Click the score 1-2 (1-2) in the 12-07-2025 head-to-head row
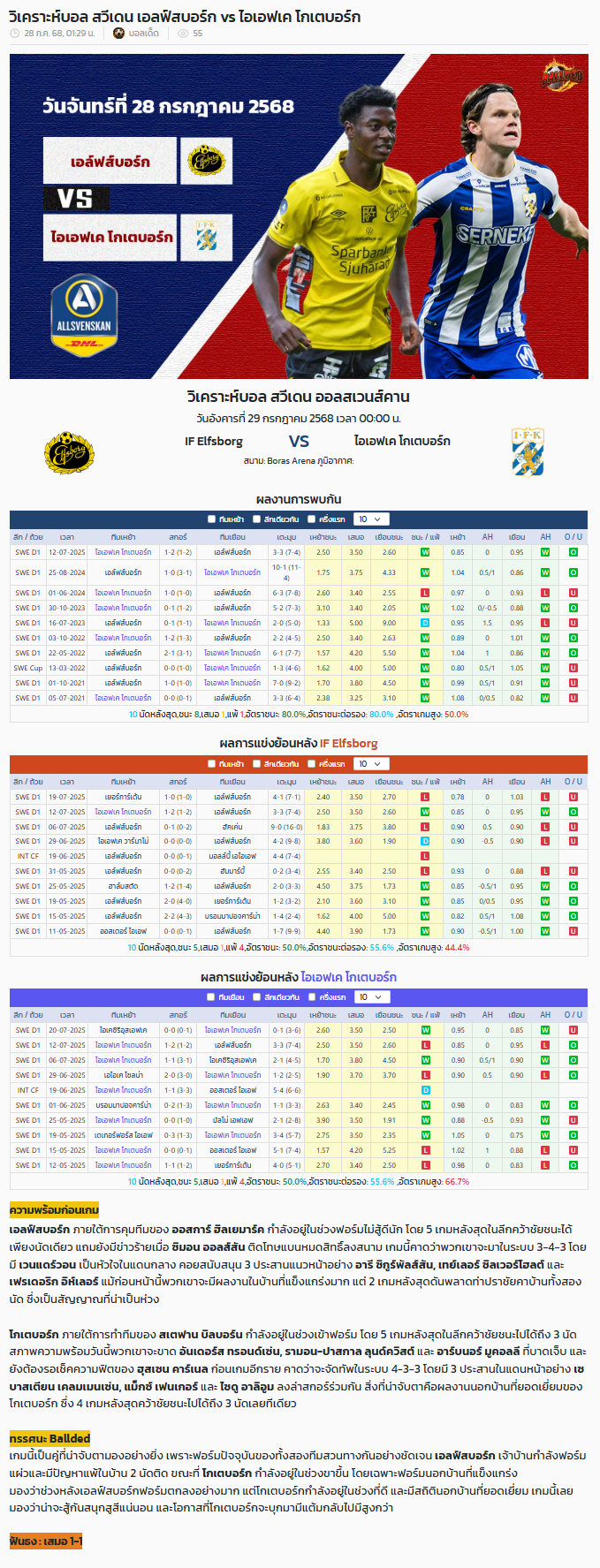 (x=178, y=552)
